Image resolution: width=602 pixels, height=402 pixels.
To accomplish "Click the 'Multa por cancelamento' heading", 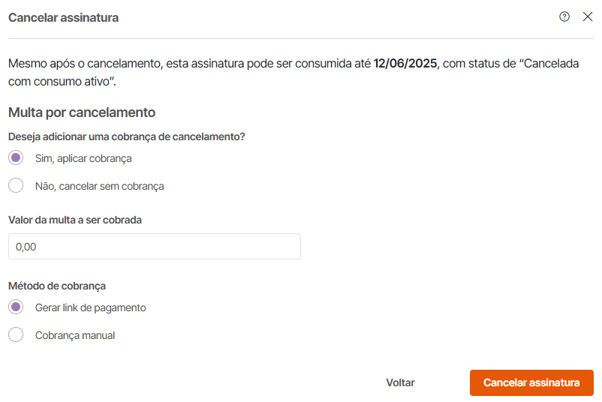I will click(x=82, y=112).
